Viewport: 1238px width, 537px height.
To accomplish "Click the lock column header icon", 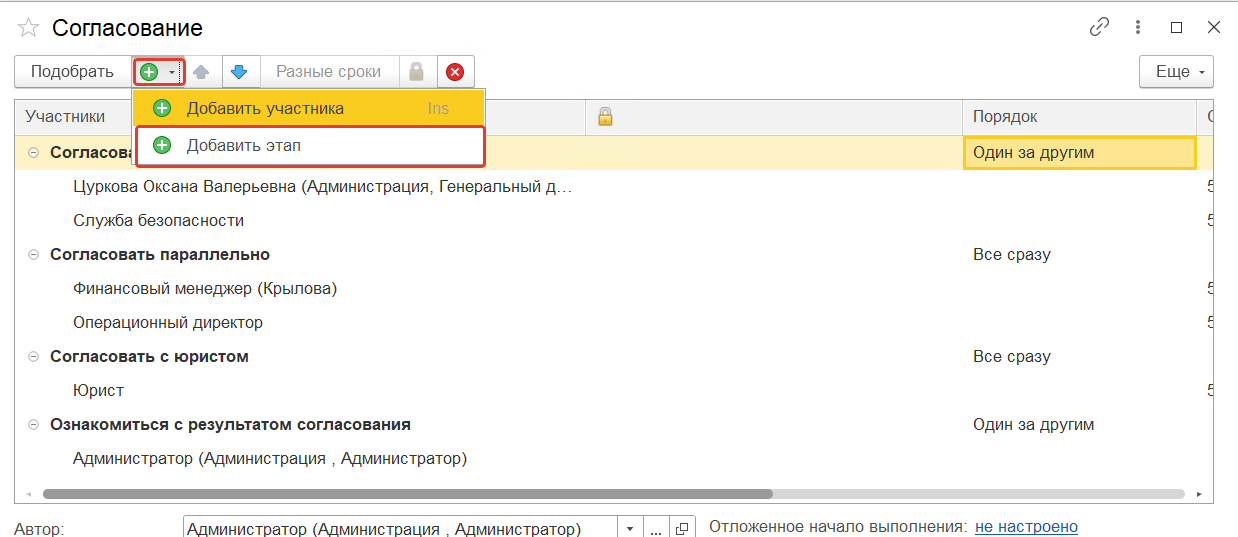I will 604,117.
